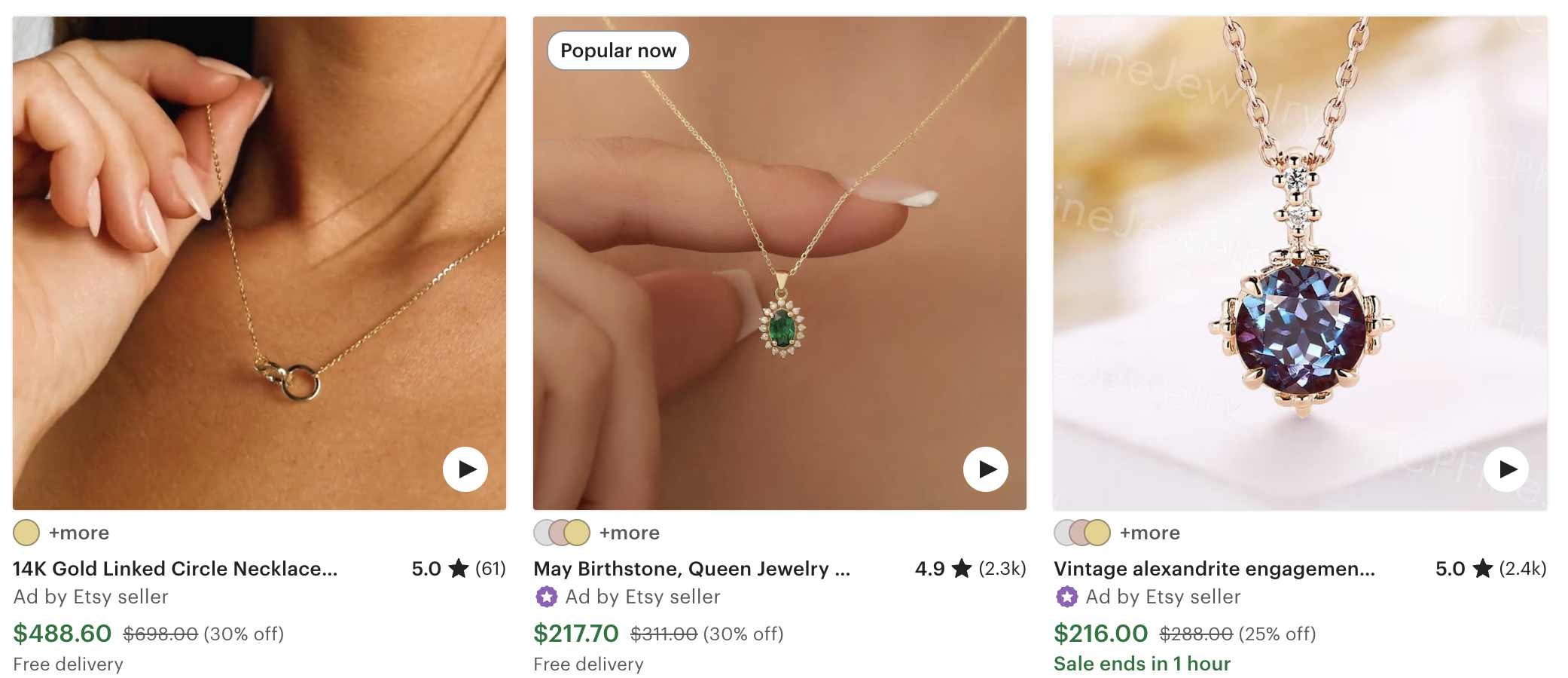Viewport: 1568px width, 678px height.
Task: Click the star beside the 4.9 rating
Action: [x=962, y=569]
